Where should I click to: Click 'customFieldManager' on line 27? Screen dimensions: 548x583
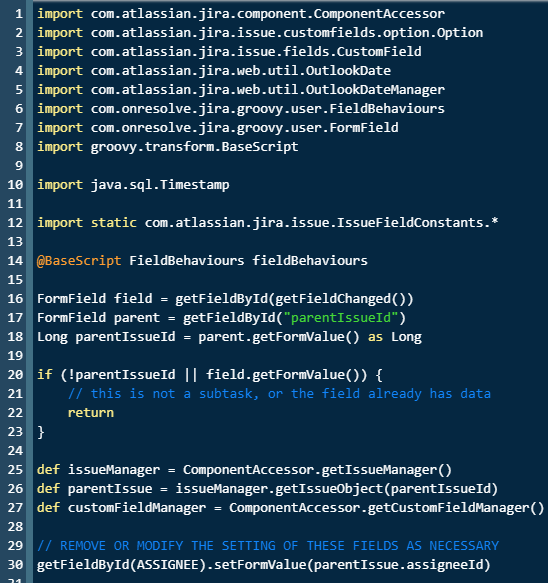click(137, 508)
